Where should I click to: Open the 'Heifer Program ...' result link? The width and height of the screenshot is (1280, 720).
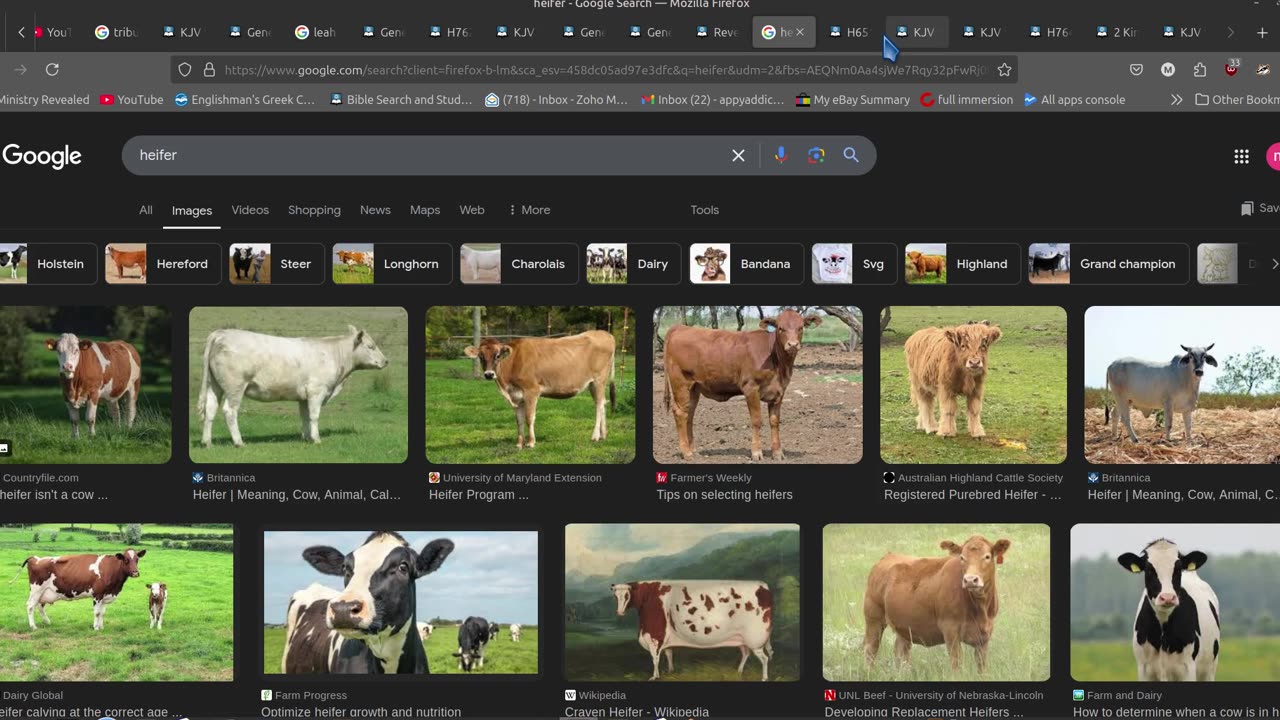pos(479,495)
